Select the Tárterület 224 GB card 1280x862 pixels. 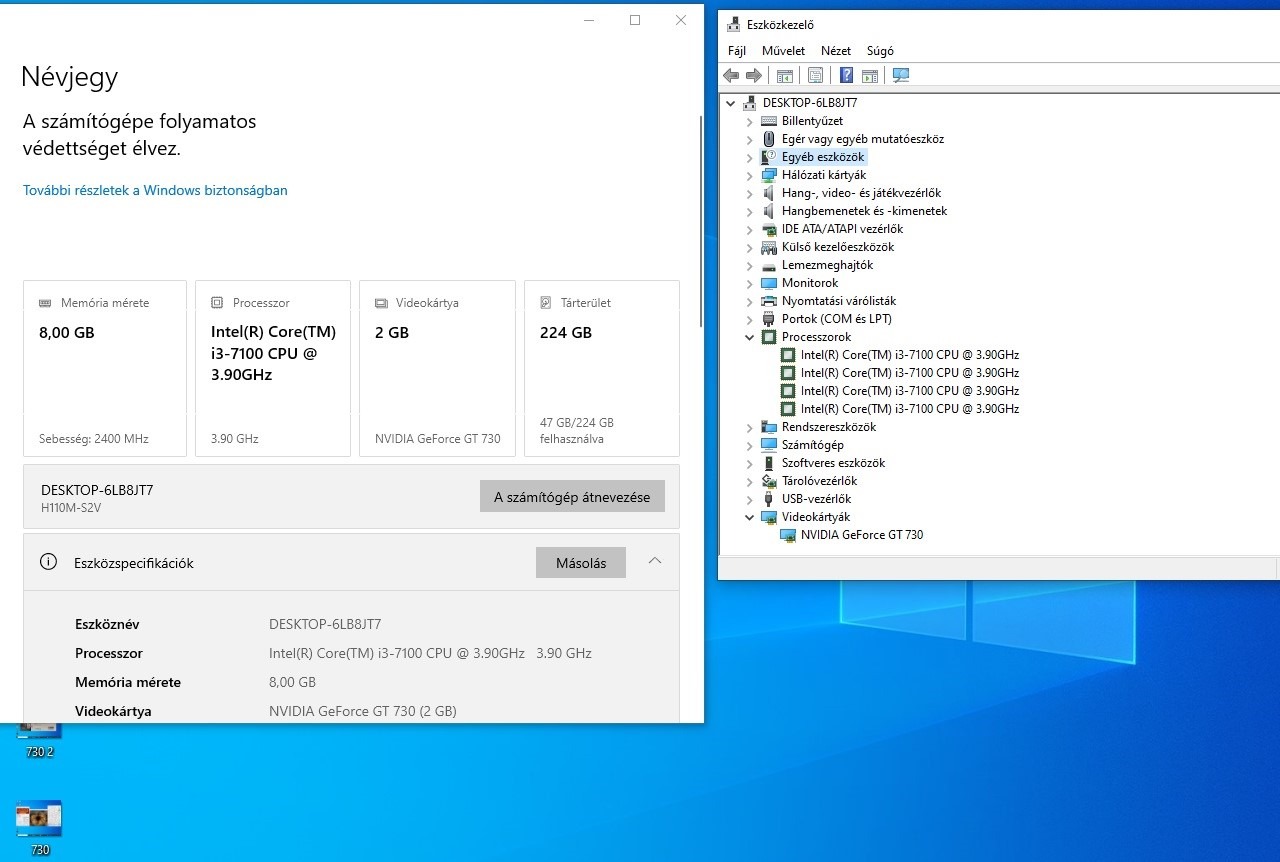[x=602, y=368]
